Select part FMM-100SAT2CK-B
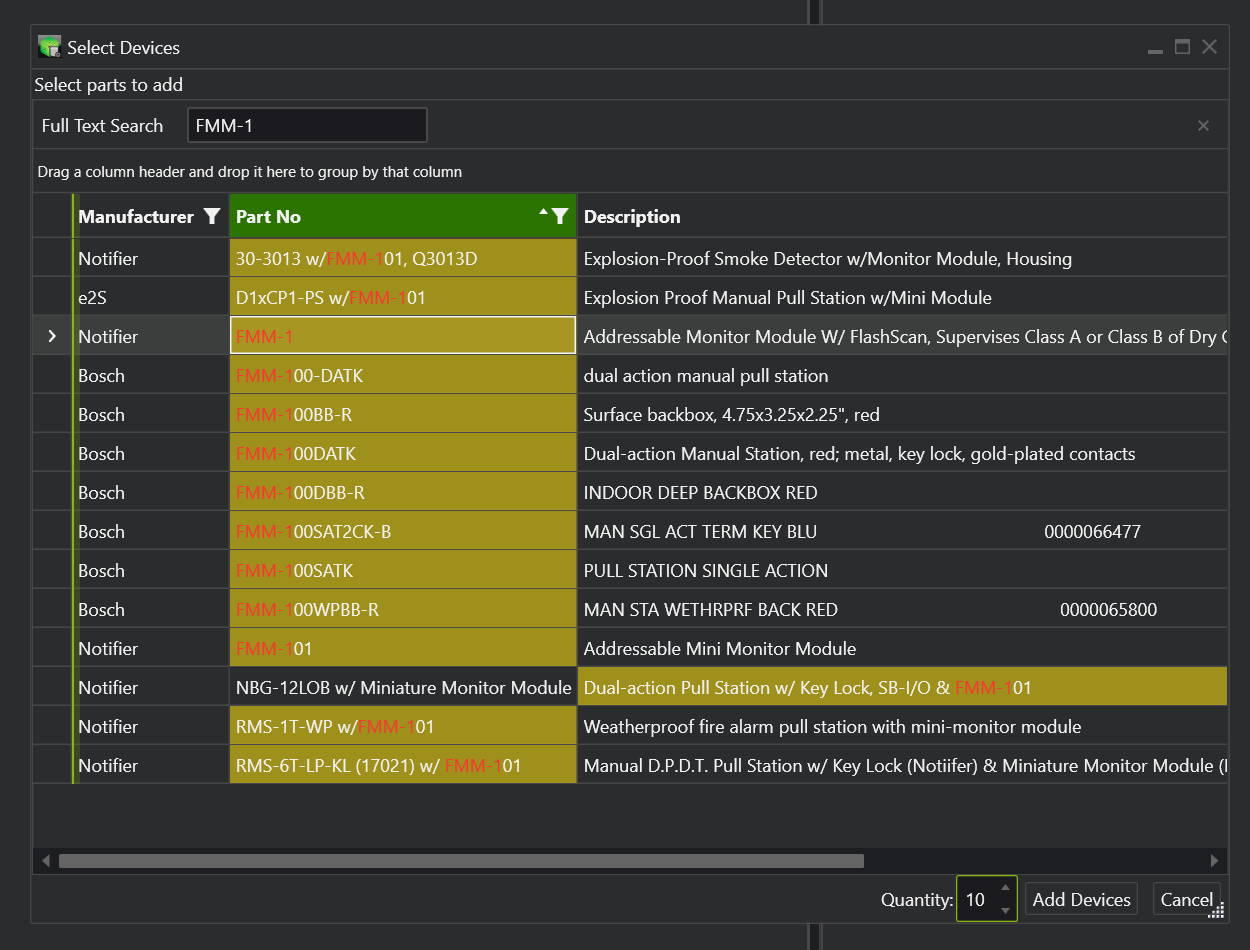The image size is (1250, 950). pyautogui.click(x=403, y=531)
